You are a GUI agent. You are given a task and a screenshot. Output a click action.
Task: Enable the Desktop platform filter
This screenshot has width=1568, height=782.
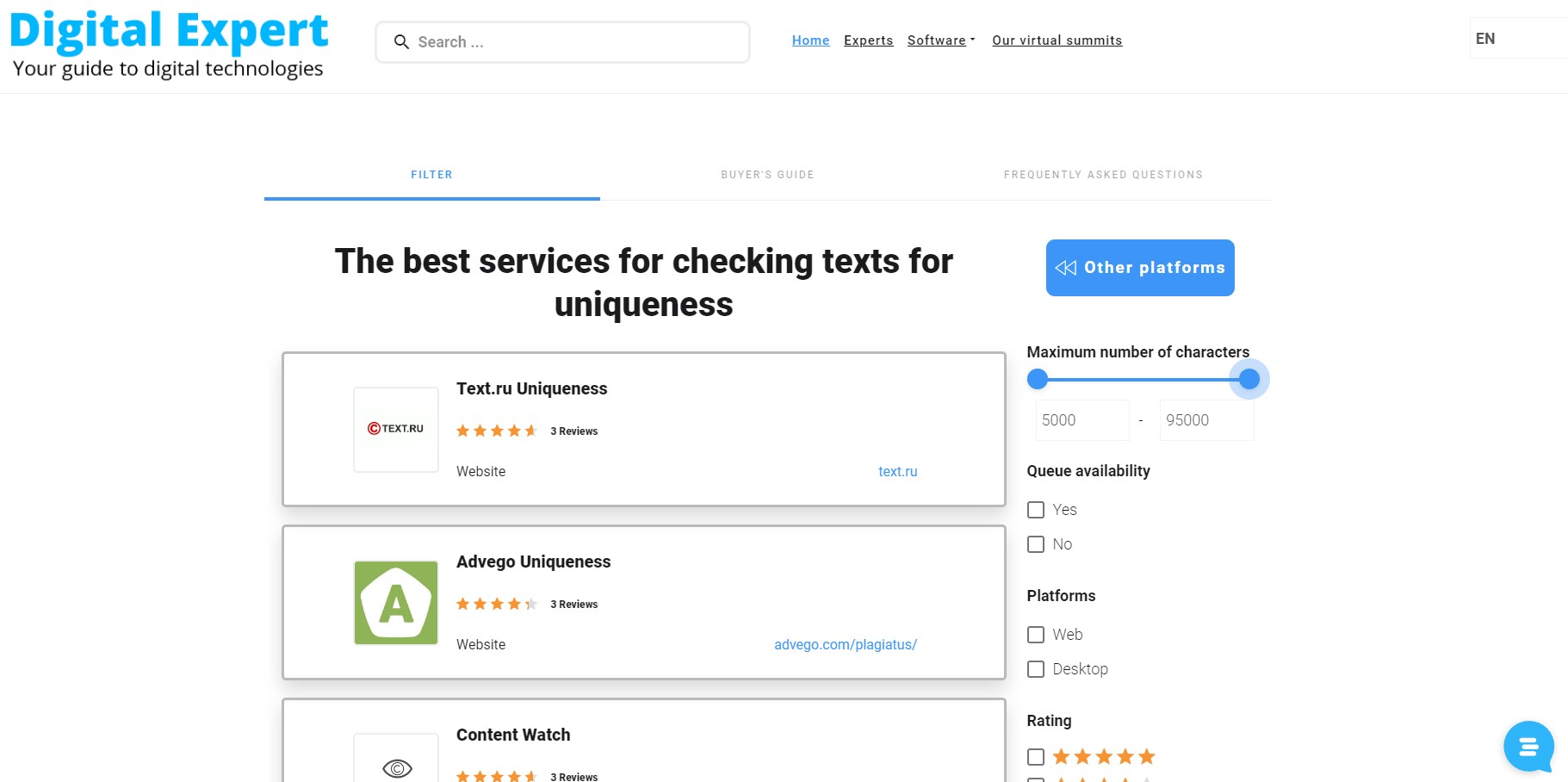point(1036,669)
